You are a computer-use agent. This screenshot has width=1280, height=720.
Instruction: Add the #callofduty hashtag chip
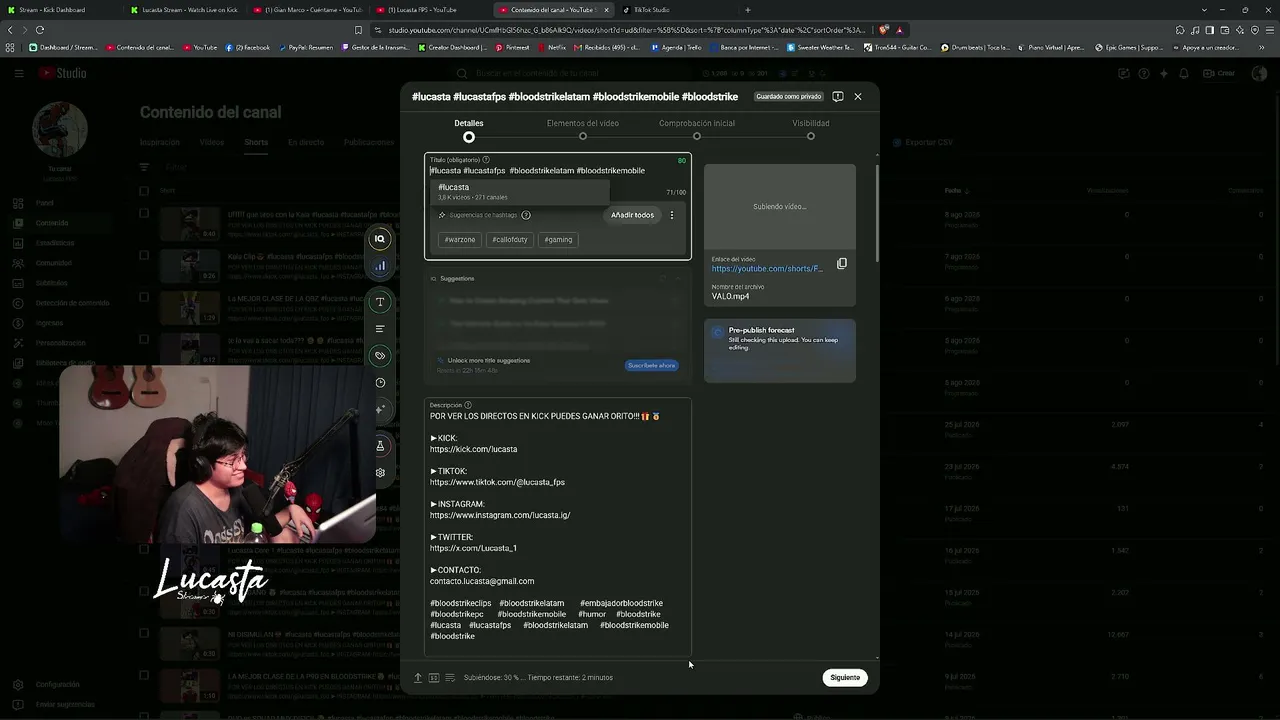(510, 240)
